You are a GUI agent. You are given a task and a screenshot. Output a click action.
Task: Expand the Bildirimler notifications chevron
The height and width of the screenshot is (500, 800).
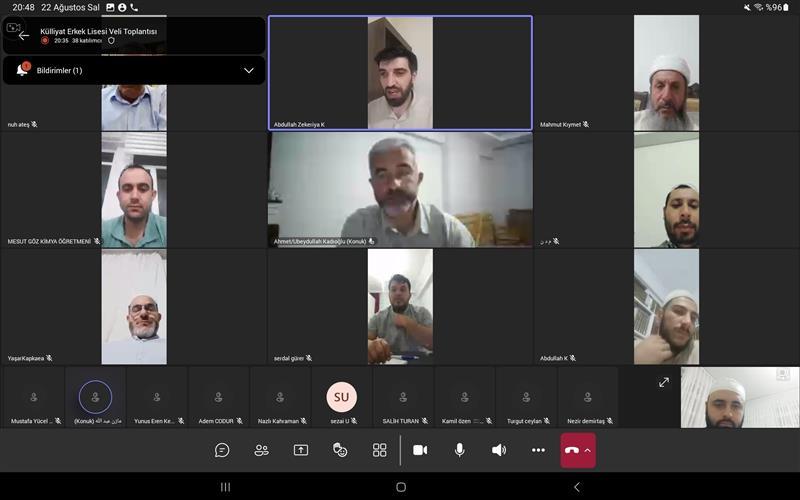tap(249, 70)
